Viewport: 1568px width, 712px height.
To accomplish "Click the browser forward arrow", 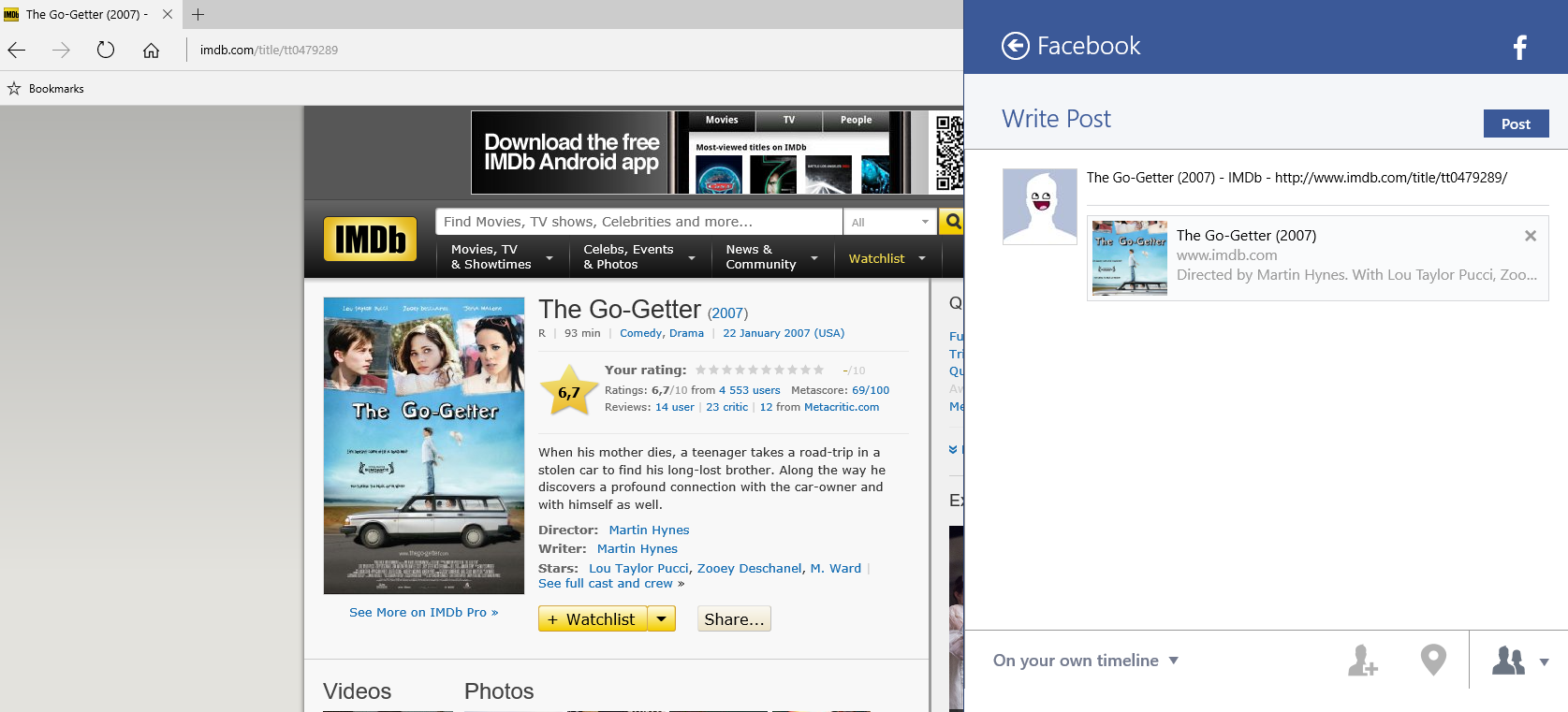I will click(x=61, y=50).
